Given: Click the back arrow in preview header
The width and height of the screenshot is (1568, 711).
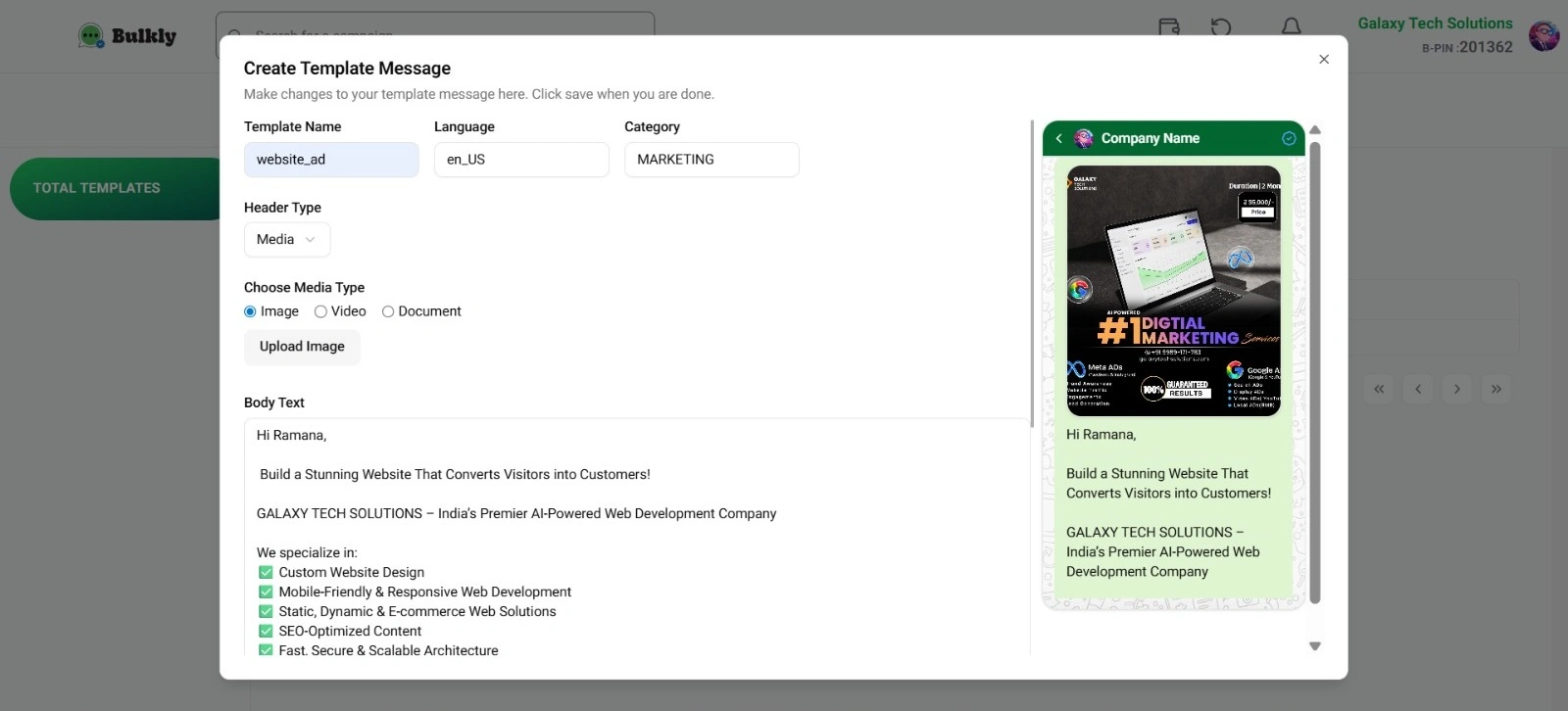Looking at the screenshot, I should coord(1058,139).
